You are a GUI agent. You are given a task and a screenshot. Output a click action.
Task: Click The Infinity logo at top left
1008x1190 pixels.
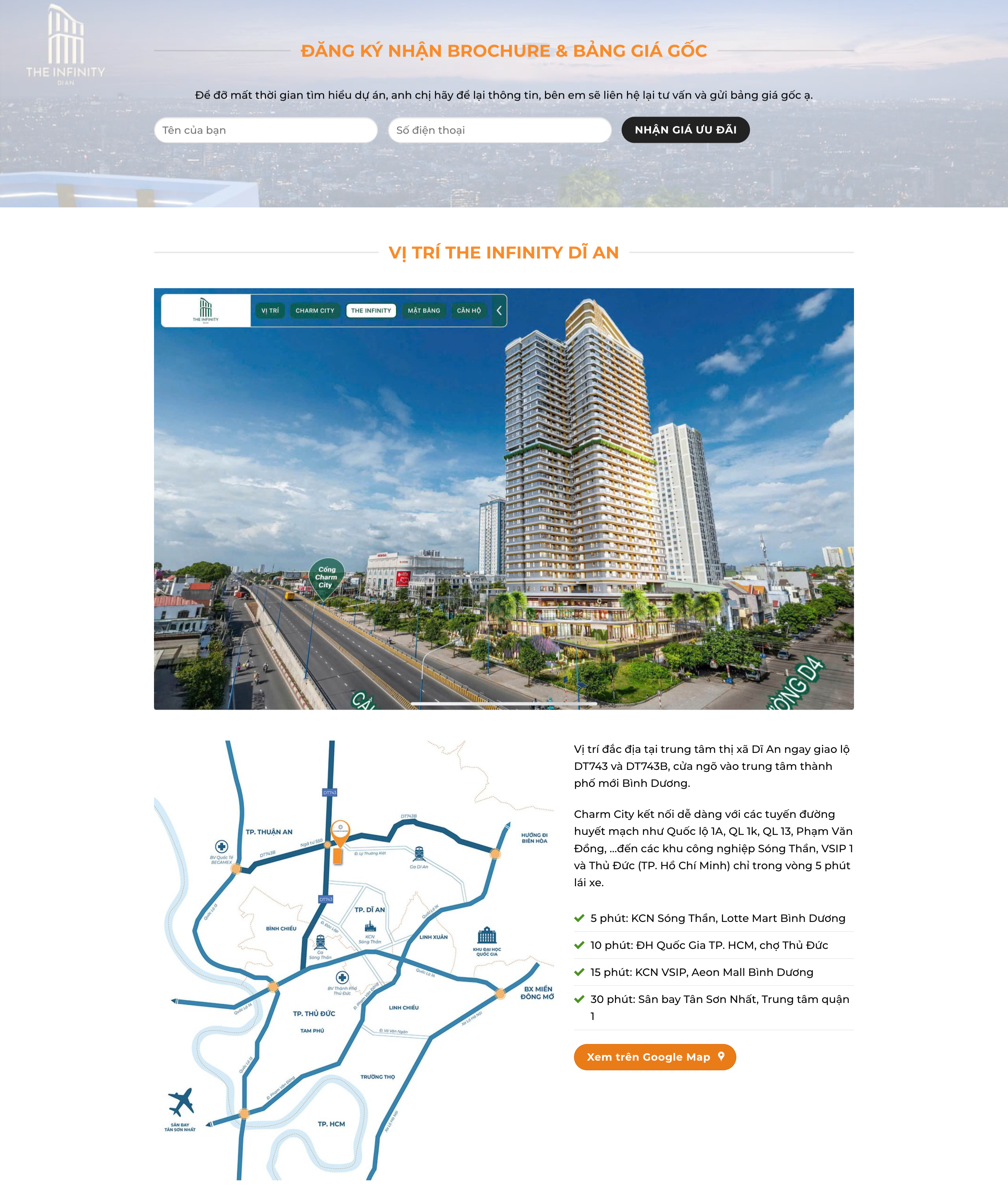tap(66, 45)
